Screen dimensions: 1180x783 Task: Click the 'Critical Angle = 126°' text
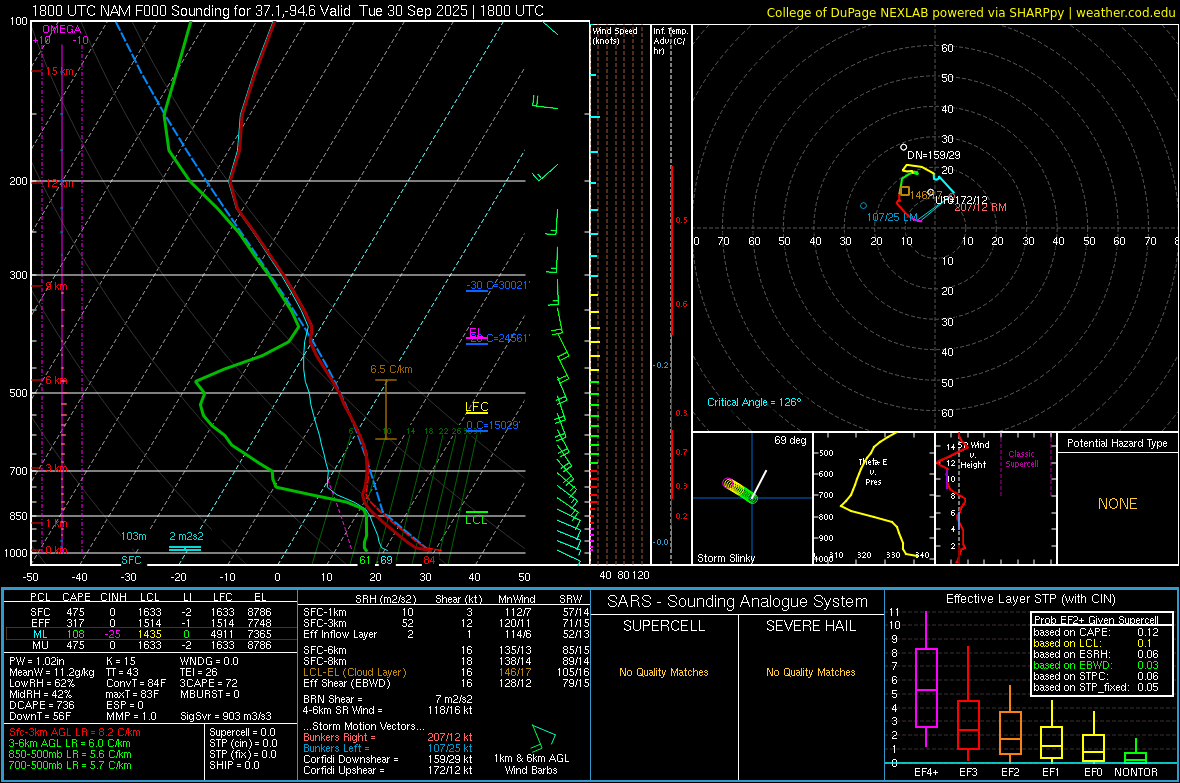[754, 402]
